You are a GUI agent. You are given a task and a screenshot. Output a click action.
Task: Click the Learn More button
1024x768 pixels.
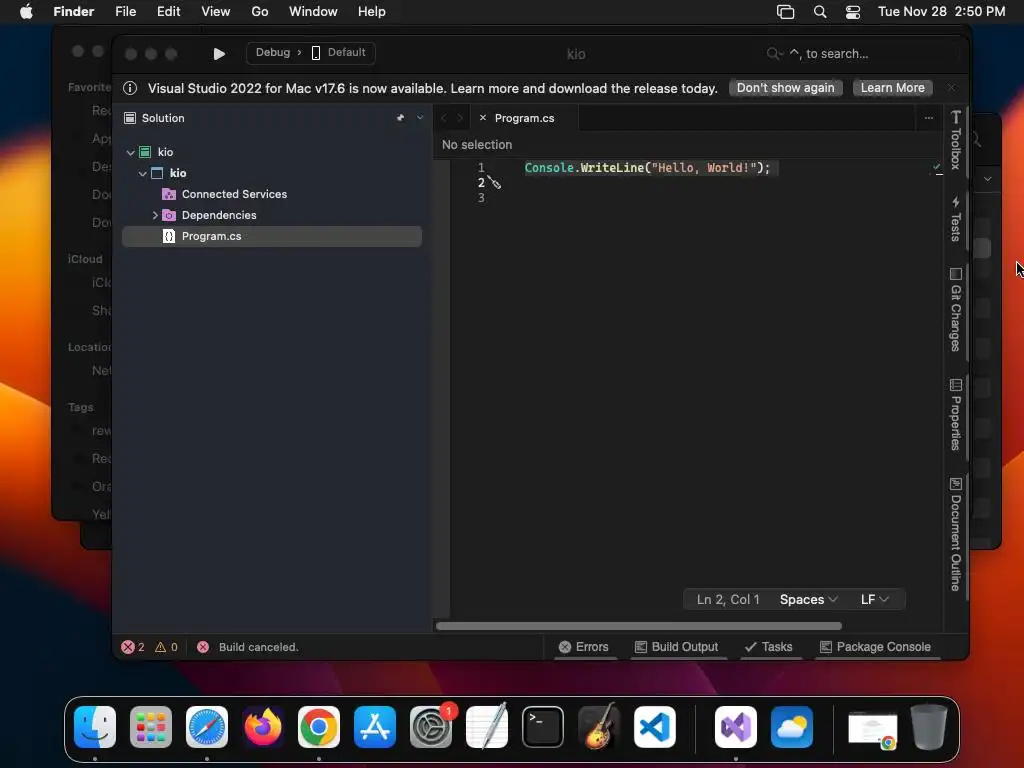pos(892,88)
